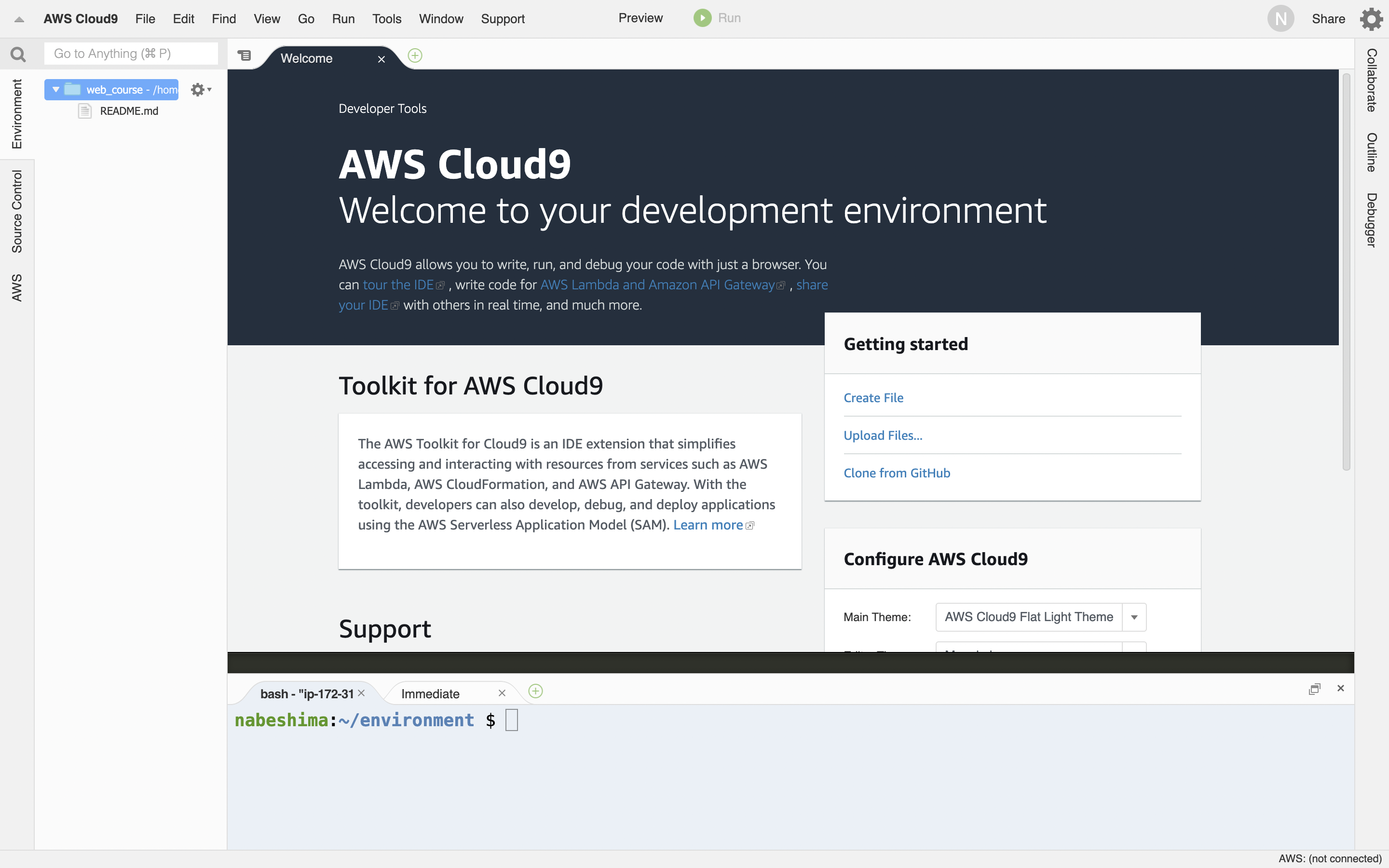The width and height of the screenshot is (1389, 868).
Task: Click the Welcome page vertical scrollbar
Action: coord(1346,272)
